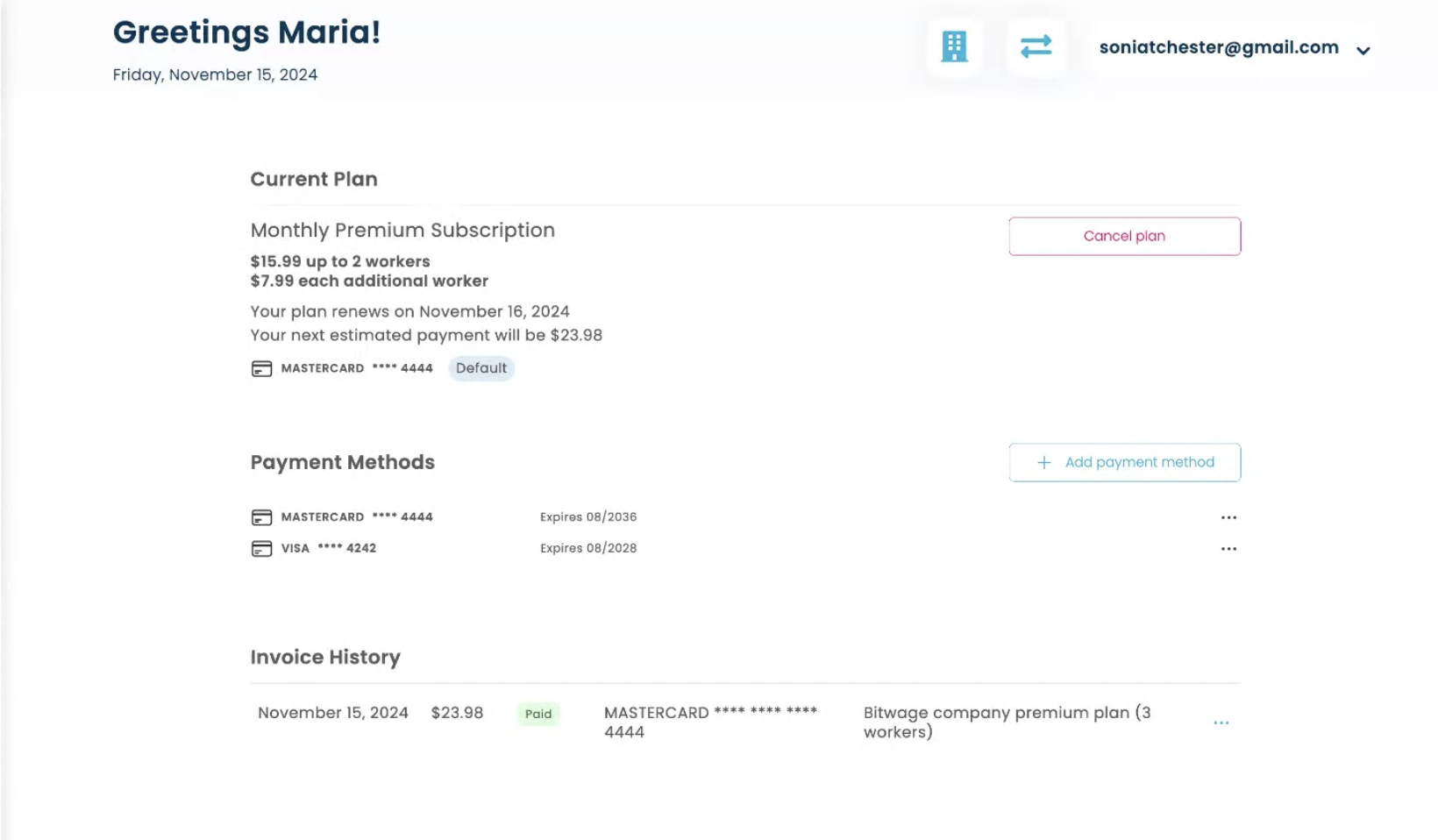Click the Bitwage company premium plan description
Viewport: 1438px width, 840px height.
[x=1007, y=722]
